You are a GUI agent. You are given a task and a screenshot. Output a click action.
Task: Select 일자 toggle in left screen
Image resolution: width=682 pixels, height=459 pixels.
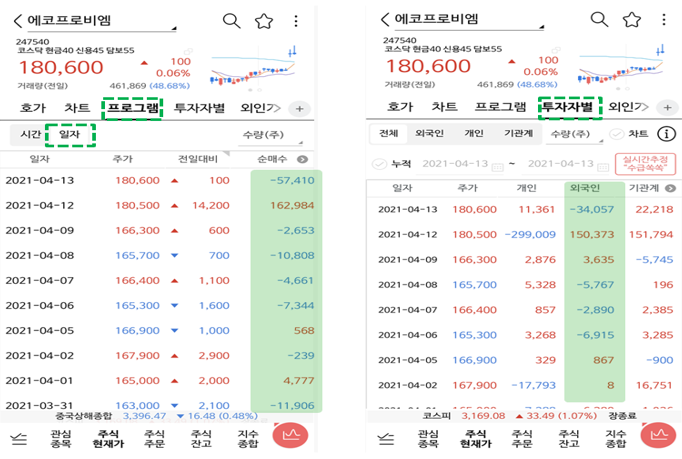coord(70,134)
